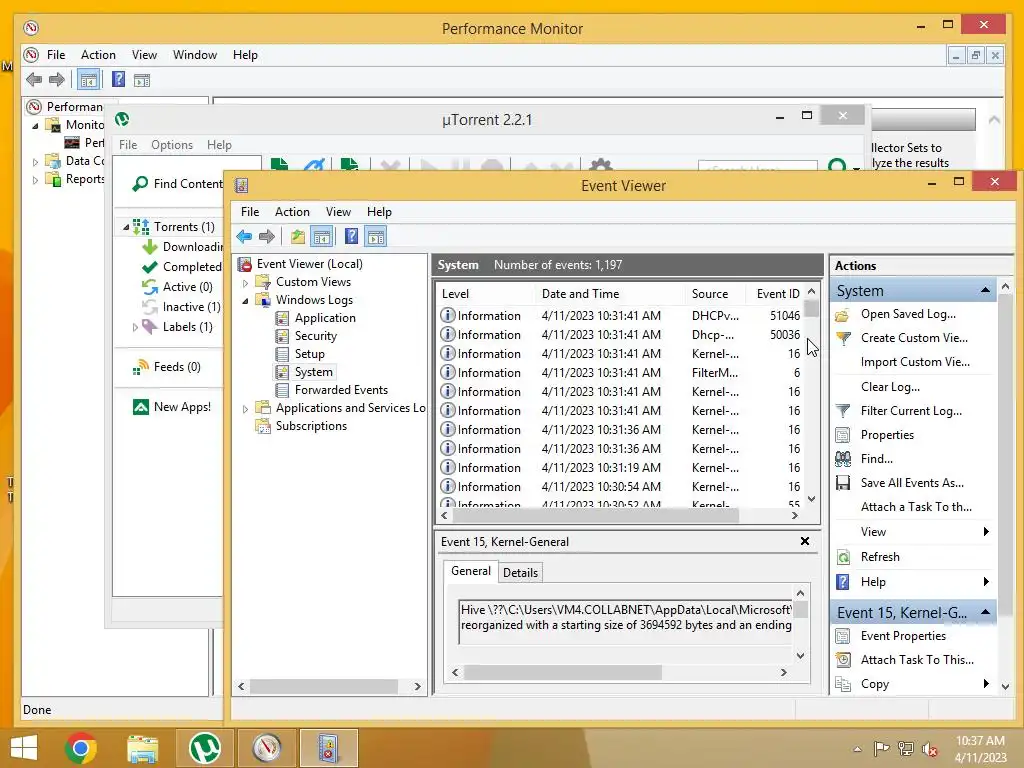Switch to the General tab of event
Screen dimensions: 1024x768
(470, 571)
